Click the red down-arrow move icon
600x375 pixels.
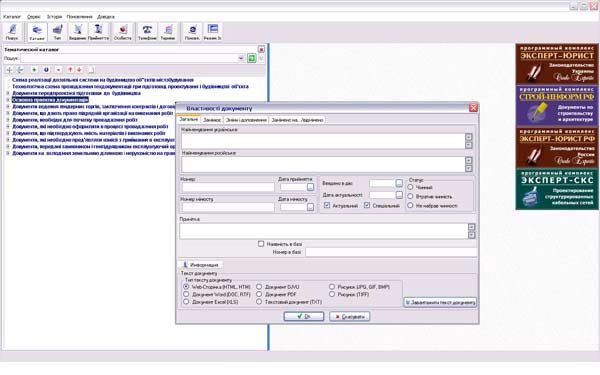coord(79,70)
